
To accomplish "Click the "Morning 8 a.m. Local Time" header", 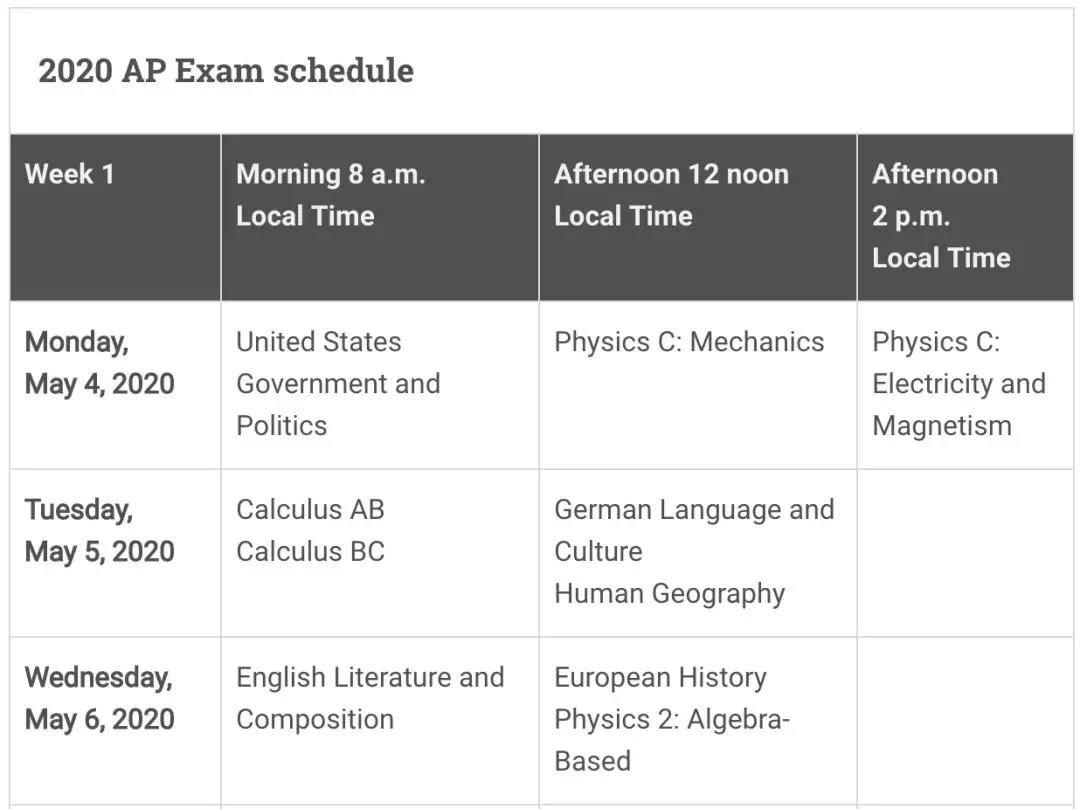I will click(330, 195).
